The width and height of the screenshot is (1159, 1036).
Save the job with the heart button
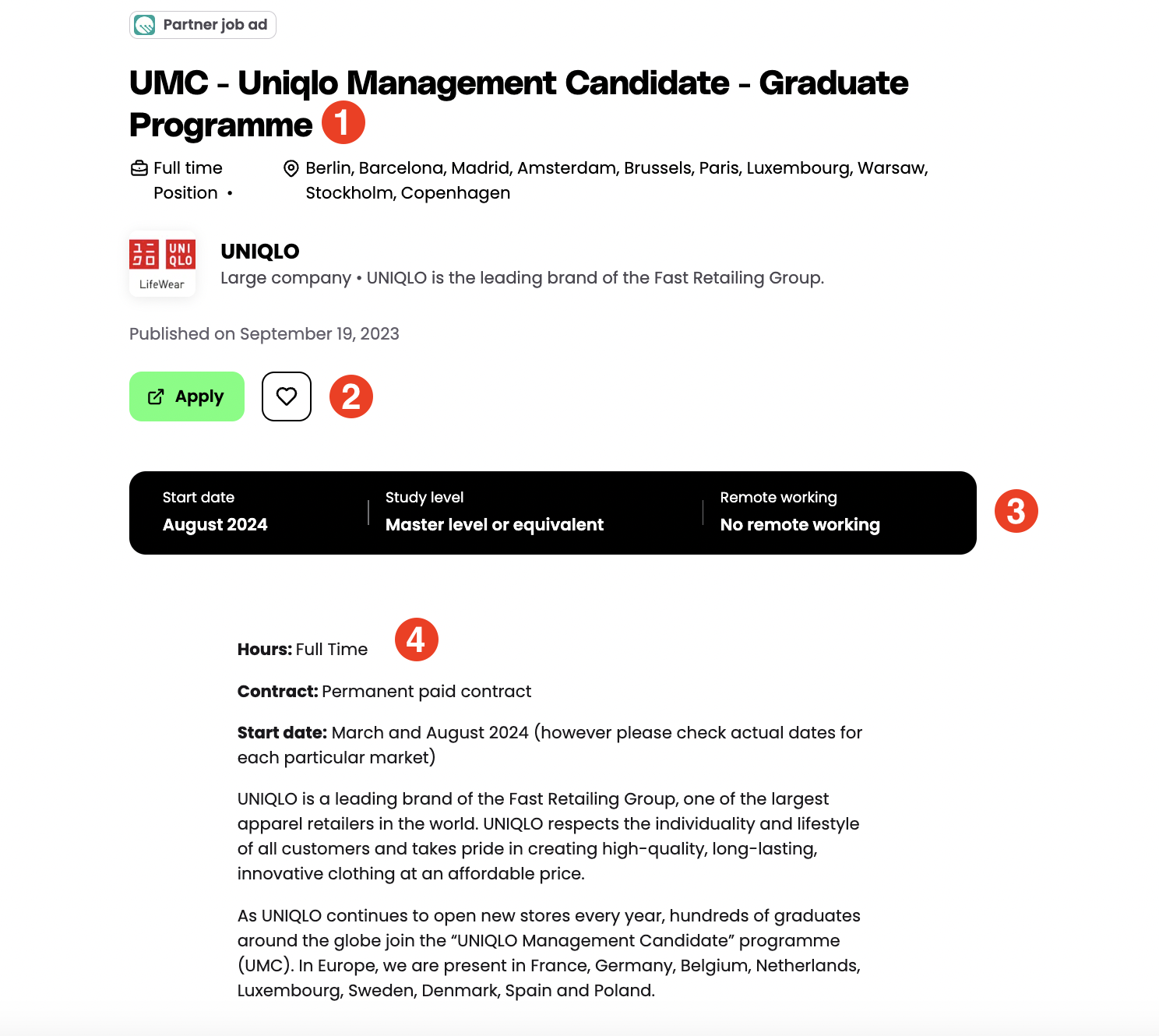coord(287,396)
